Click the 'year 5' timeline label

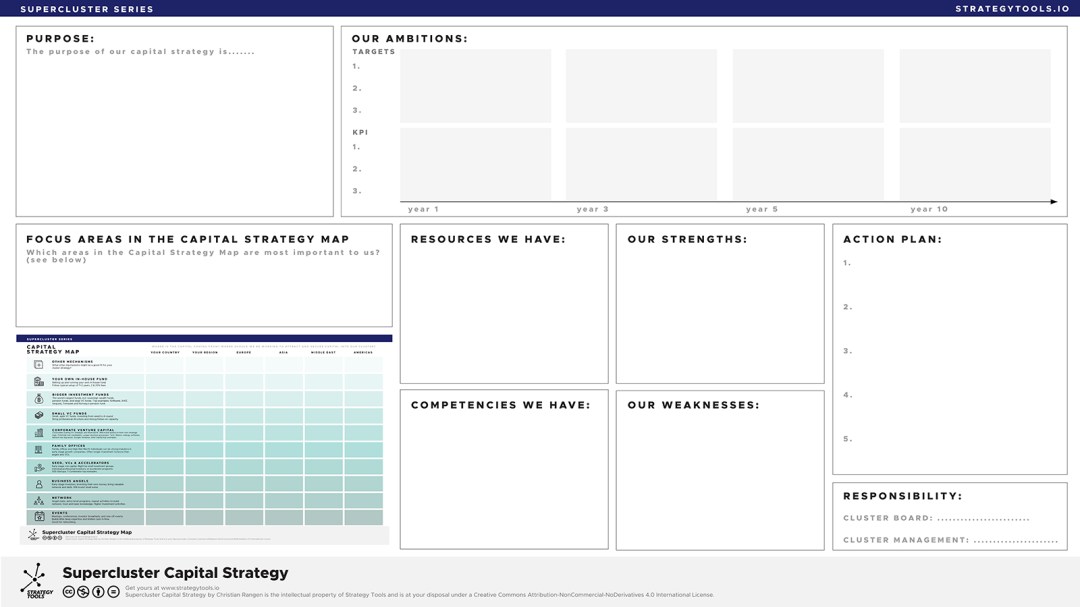(x=762, y=209)
